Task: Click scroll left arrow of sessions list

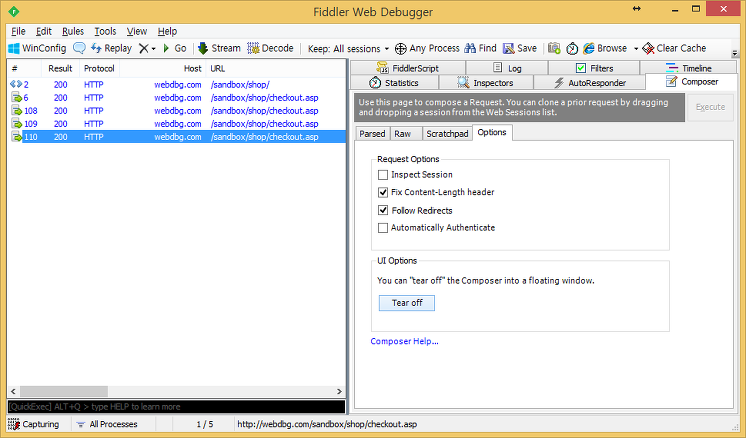Action: (13, 391)
